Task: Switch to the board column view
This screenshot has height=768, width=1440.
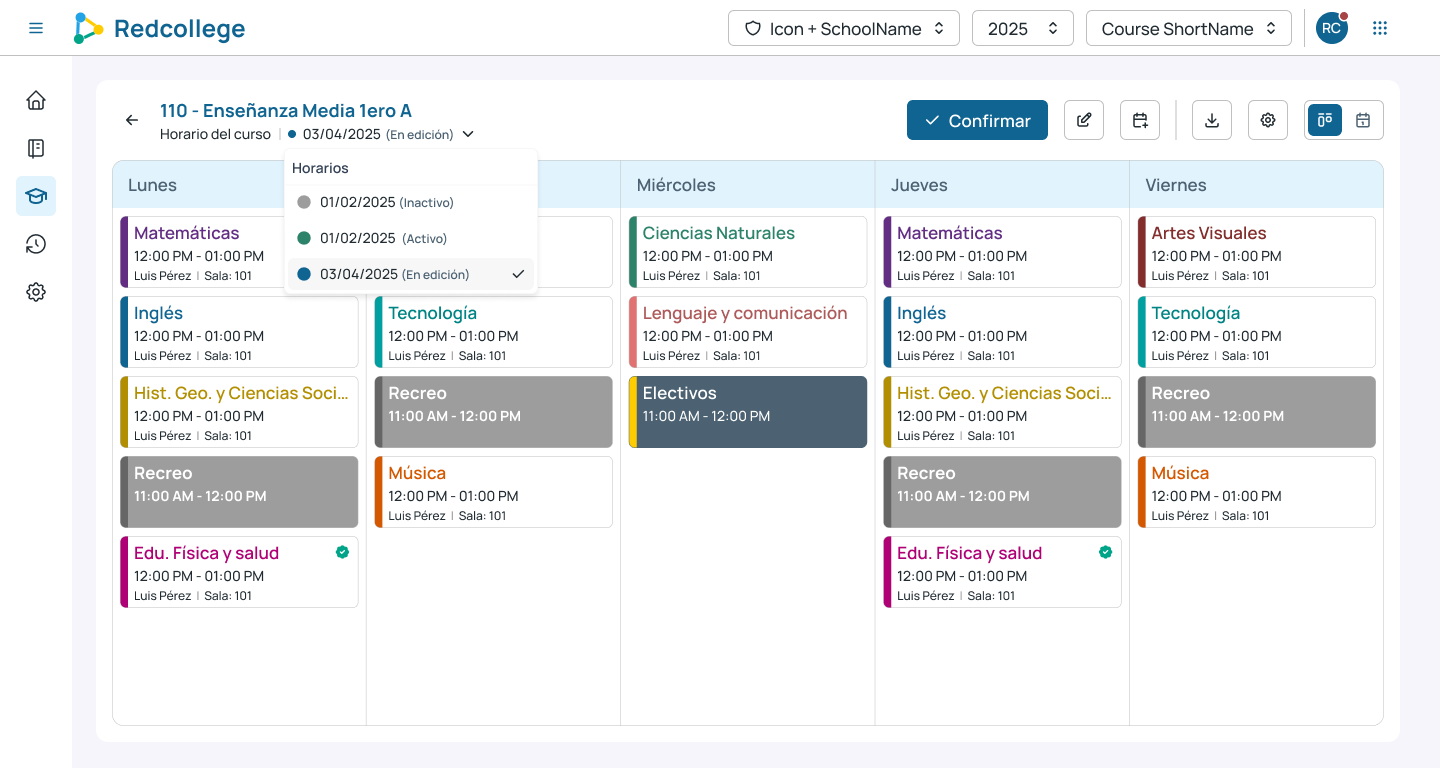Action: click(1325, 120)
